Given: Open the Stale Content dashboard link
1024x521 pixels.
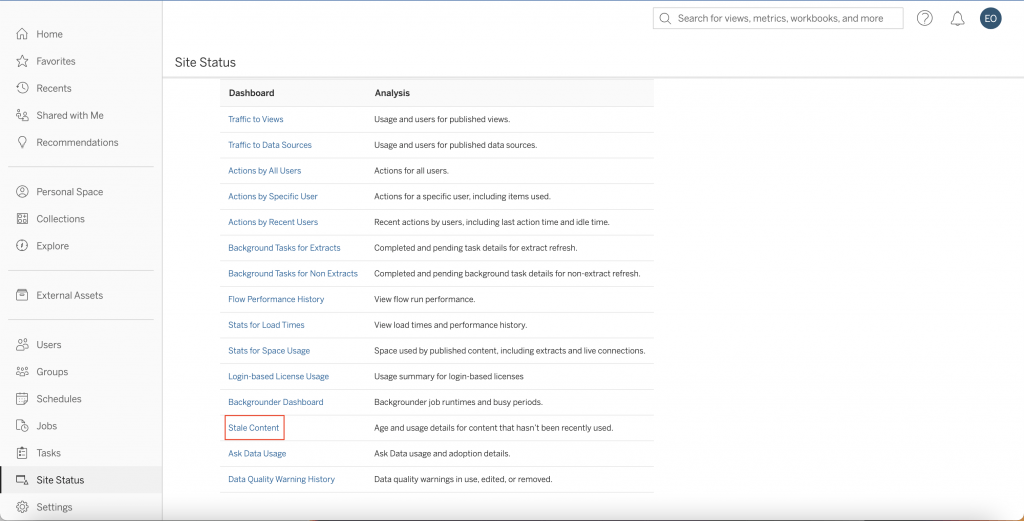Looking at the screenshot, I should 254,428.
